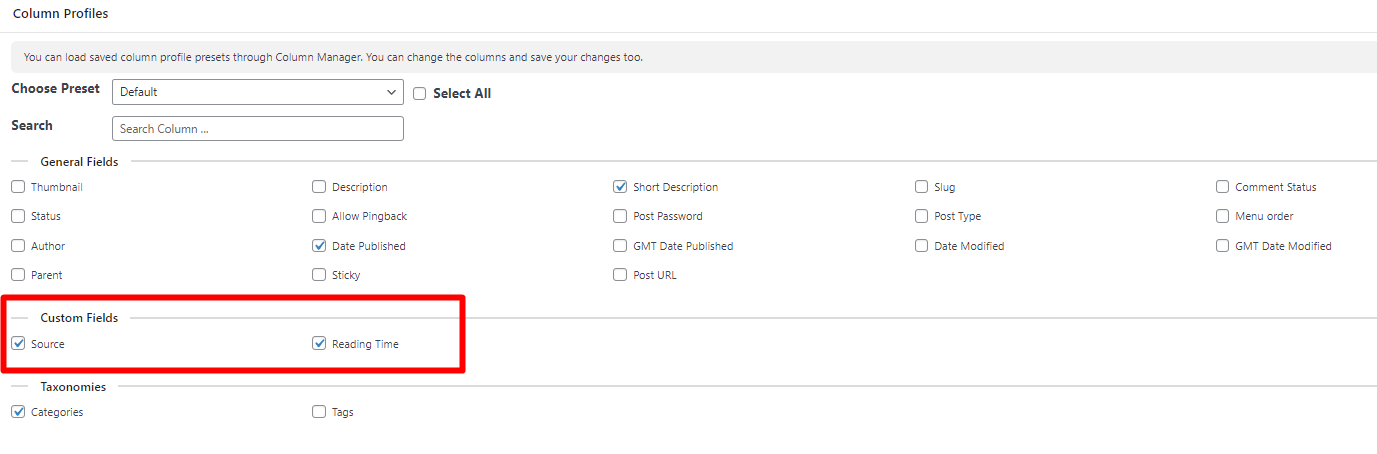Screen dimensions: 1377x454
Task: Enable the GMT Date Modified checkbox
Action: point(1222,246)
